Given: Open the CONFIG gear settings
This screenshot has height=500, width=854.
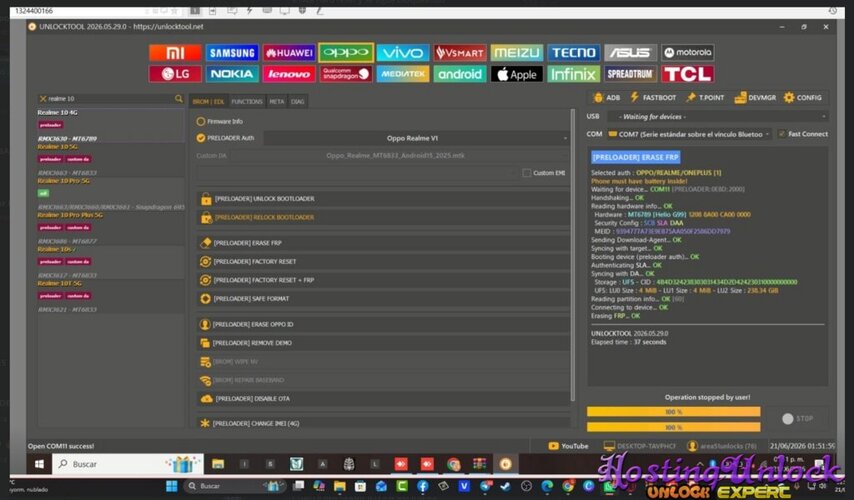Looking at the screenshot, I should [802, 97].
